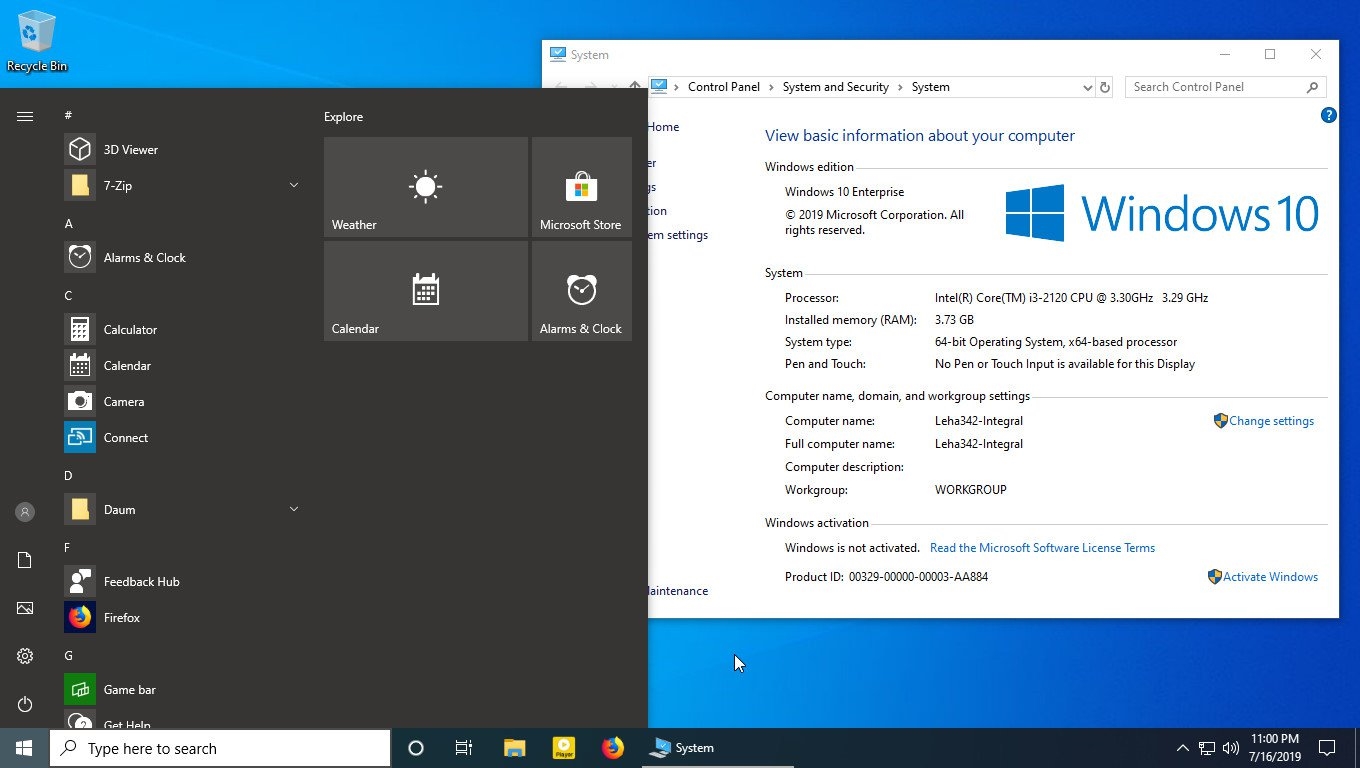Screen dimensions: 1360x768
Task: Open Task View on the taskbar
Action: 464,748
